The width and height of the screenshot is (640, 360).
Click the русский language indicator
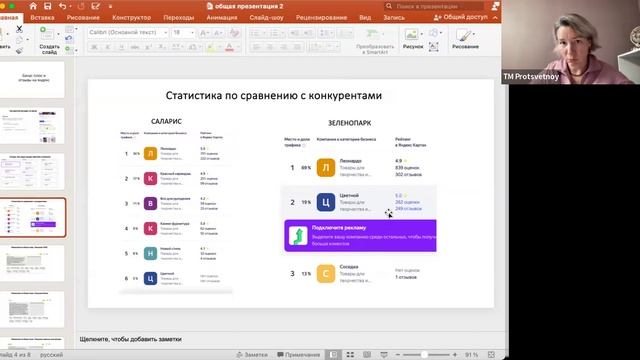(51, 355)
